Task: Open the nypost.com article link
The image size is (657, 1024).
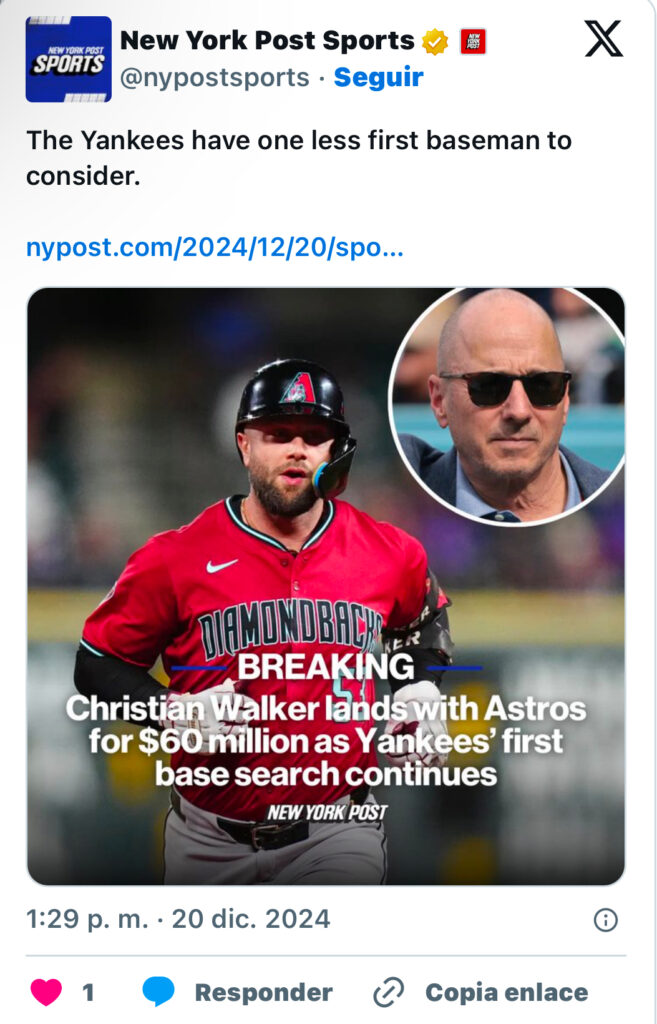Action: tap(215, 248)
